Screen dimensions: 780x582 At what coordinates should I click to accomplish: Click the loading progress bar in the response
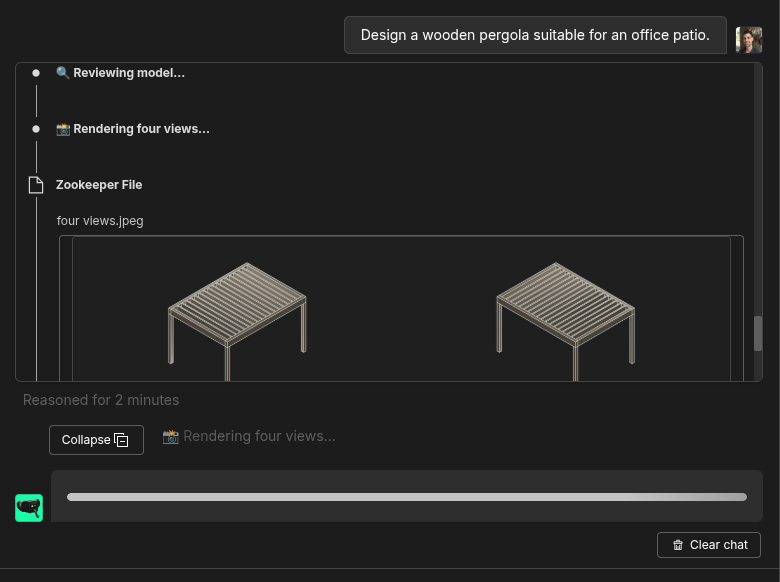coord(406,497)
